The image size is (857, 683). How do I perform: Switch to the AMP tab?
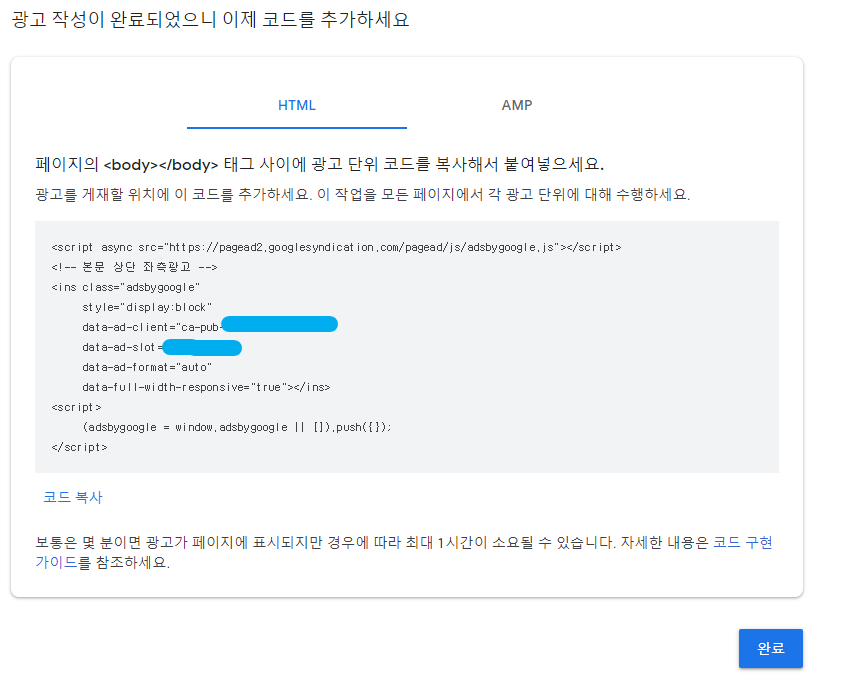[517, 105]
